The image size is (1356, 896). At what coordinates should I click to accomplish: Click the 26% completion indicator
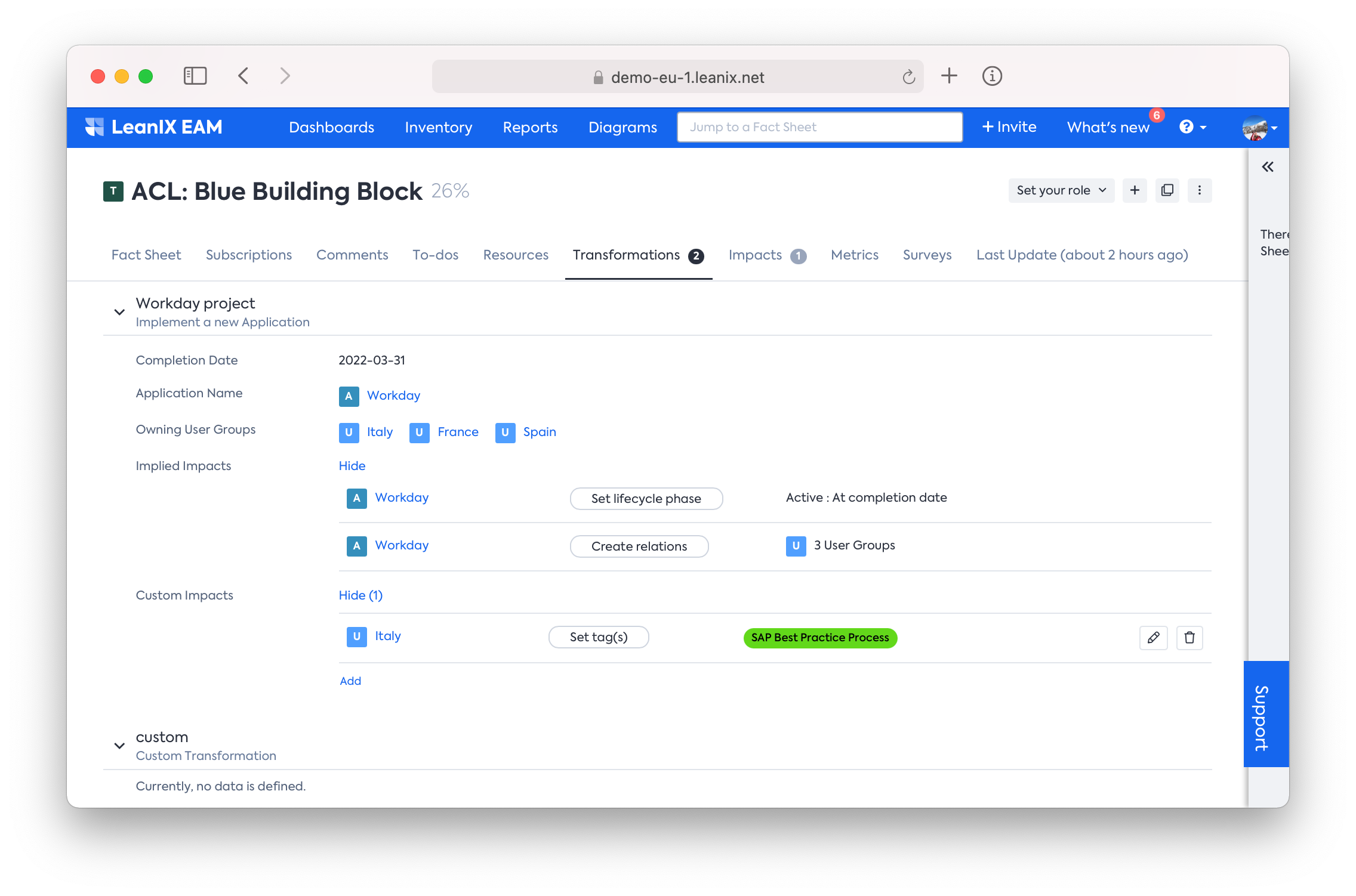tap(450, 191)
